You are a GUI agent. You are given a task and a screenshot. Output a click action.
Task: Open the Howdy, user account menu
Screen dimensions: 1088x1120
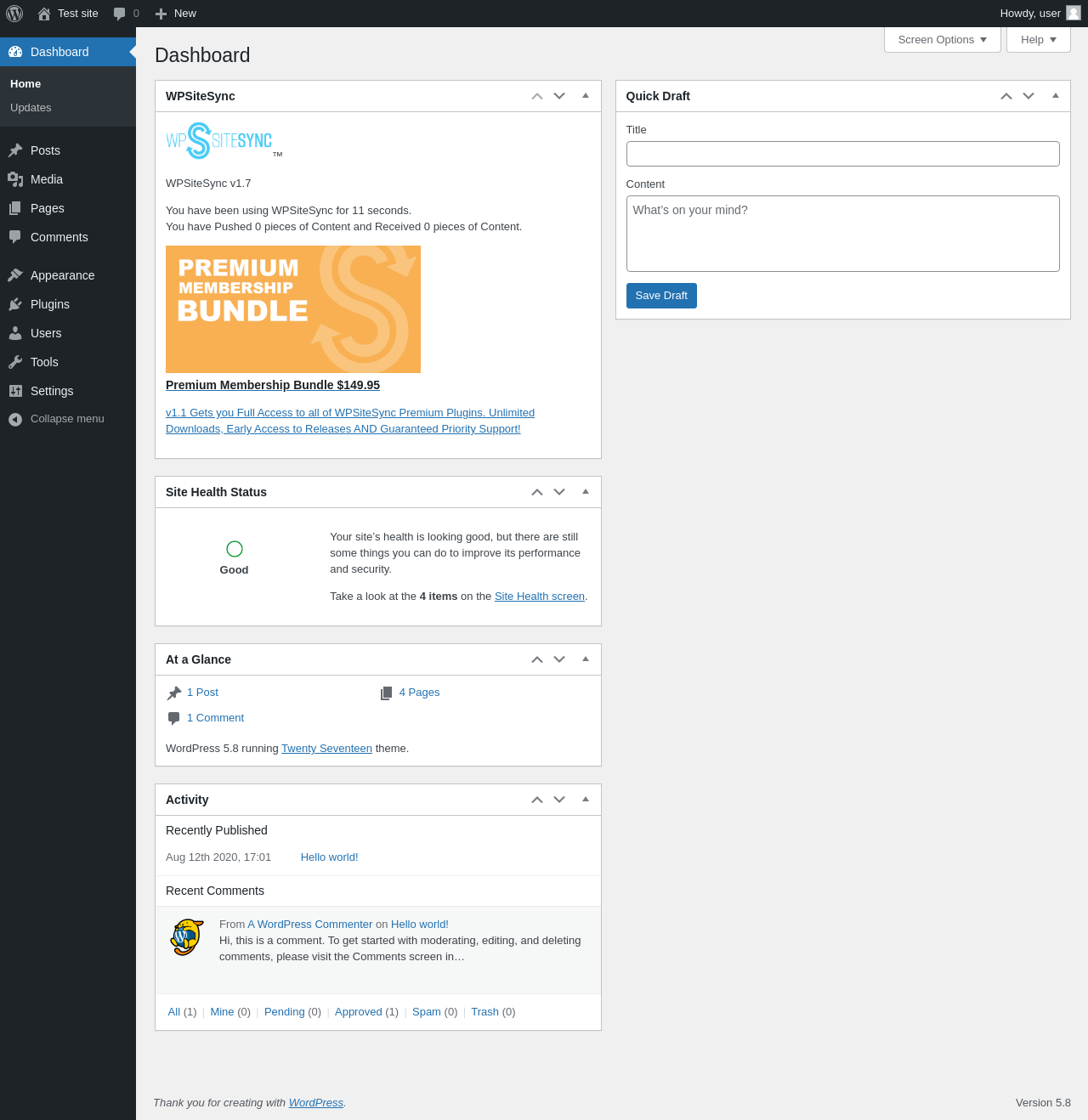click(x=1040, y=14)
